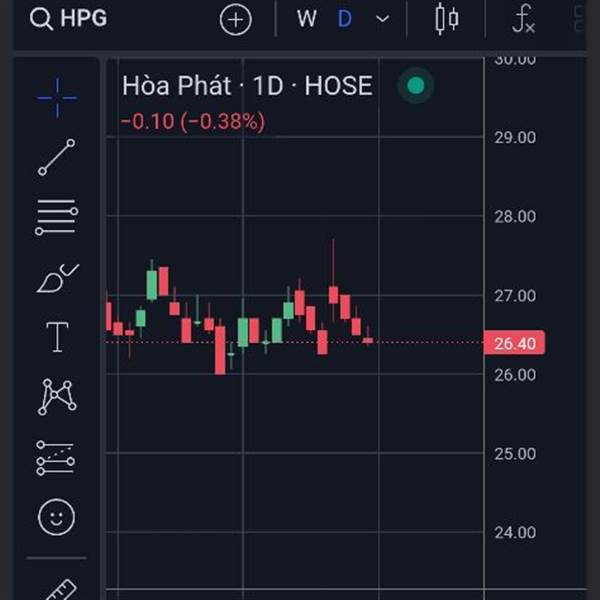Switch to the weekly W timeframe

[306, 19]
